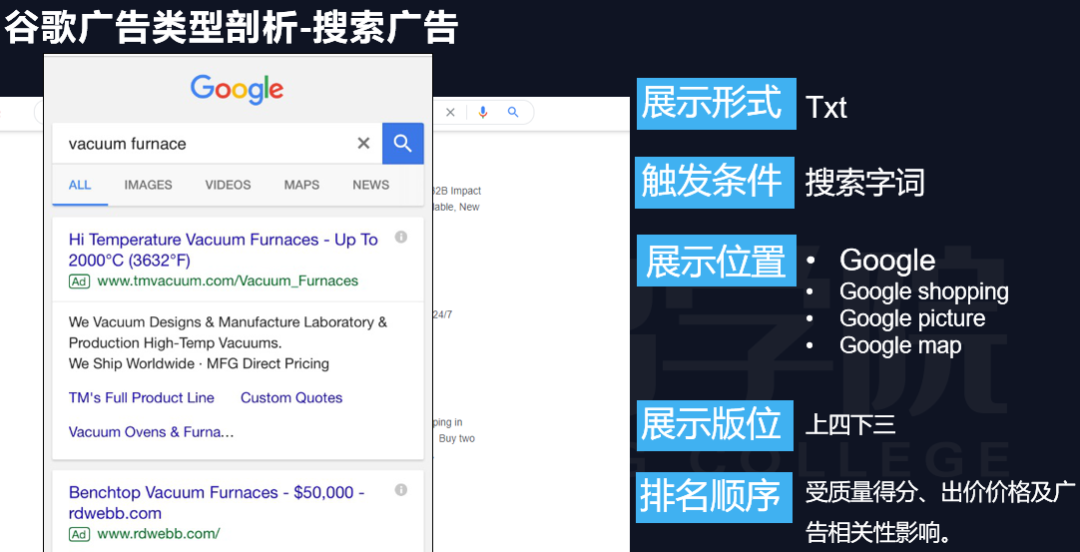Switch to the NEWS tab
The image size is (1080, 552).
pyautogui.click(x=370, y=185)
